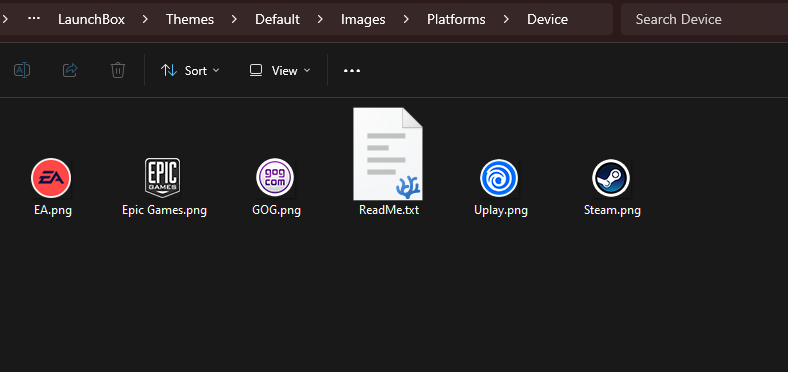Screen dimensions: 788x372
Task: Select the EA.png file icon
Action: (x=51, y=178)
